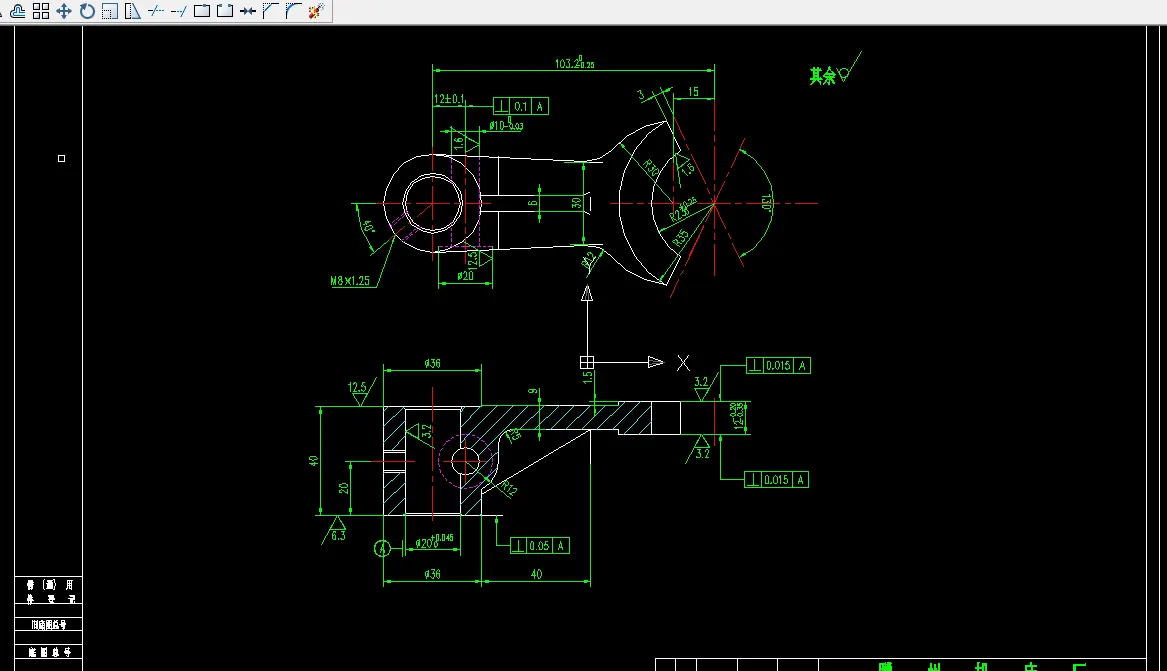Select the M8×1.25 thread callout
The height and width of the screenshot is (671, 1167).
(x=350, y=280)
